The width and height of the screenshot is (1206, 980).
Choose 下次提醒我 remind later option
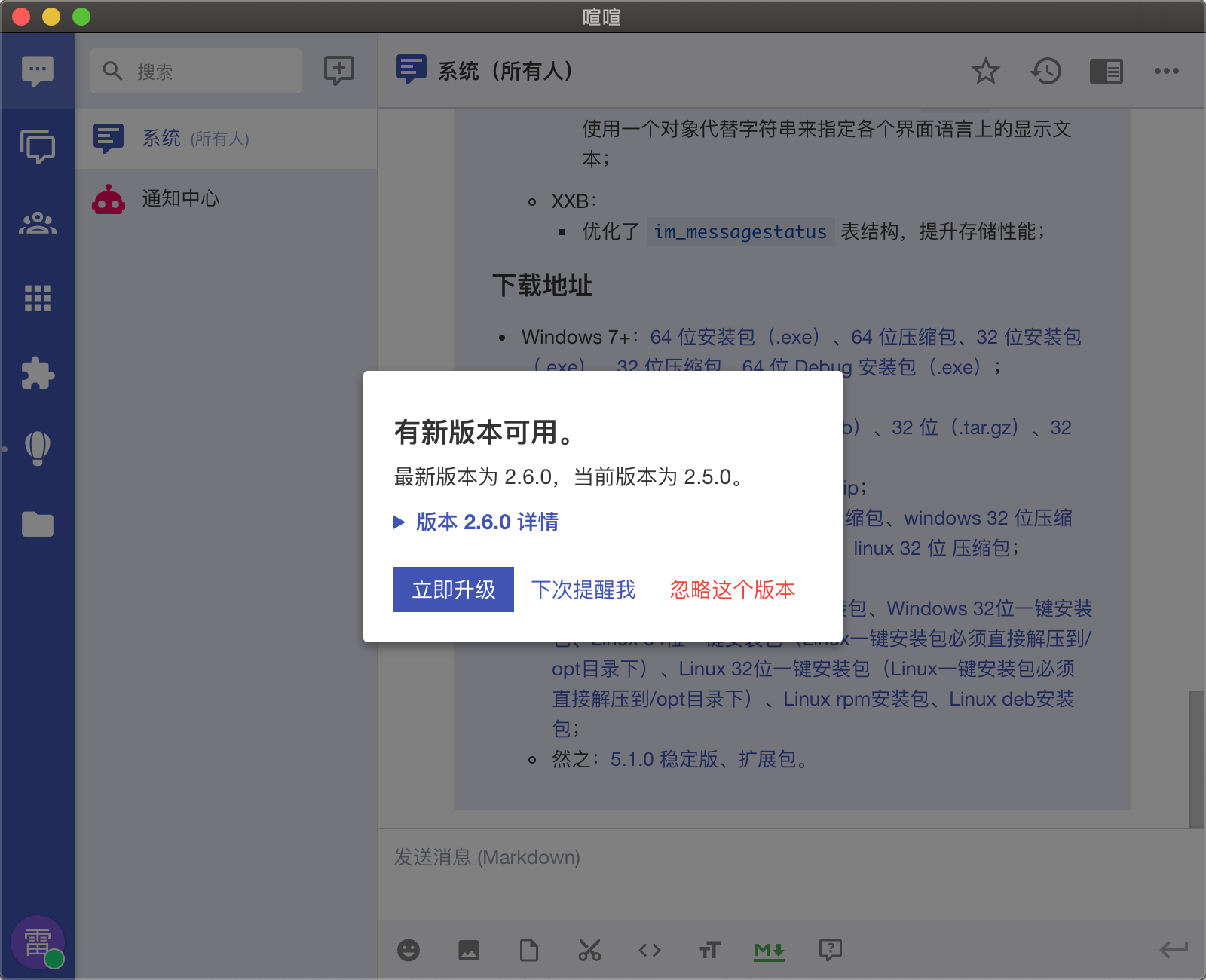[x=583, y=590]
